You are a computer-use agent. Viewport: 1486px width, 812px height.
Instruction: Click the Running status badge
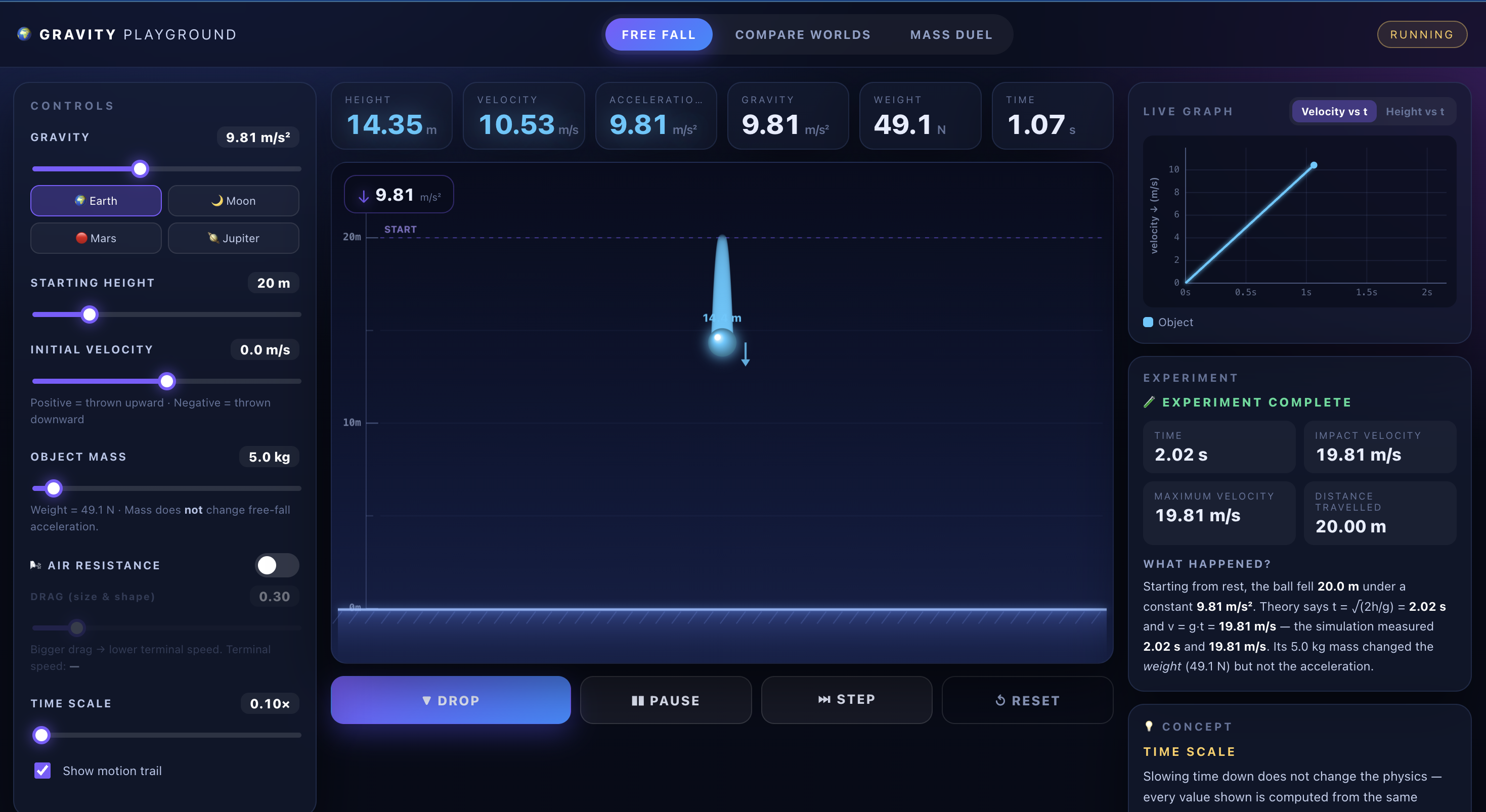tap(1421, 34)
